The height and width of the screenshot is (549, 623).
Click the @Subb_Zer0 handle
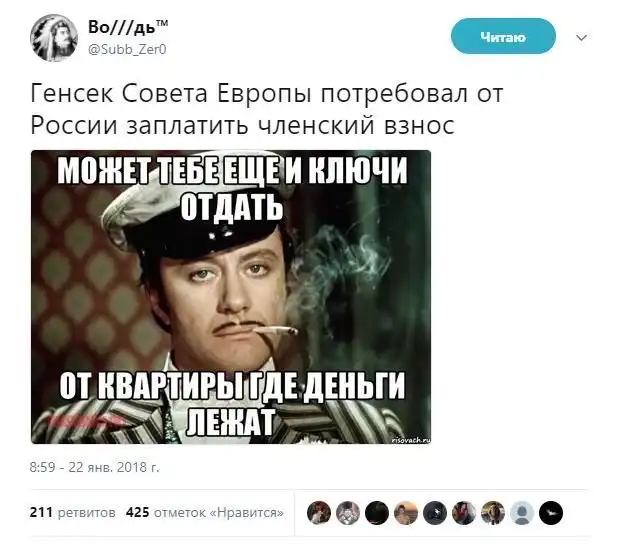(x=127, y=50)
